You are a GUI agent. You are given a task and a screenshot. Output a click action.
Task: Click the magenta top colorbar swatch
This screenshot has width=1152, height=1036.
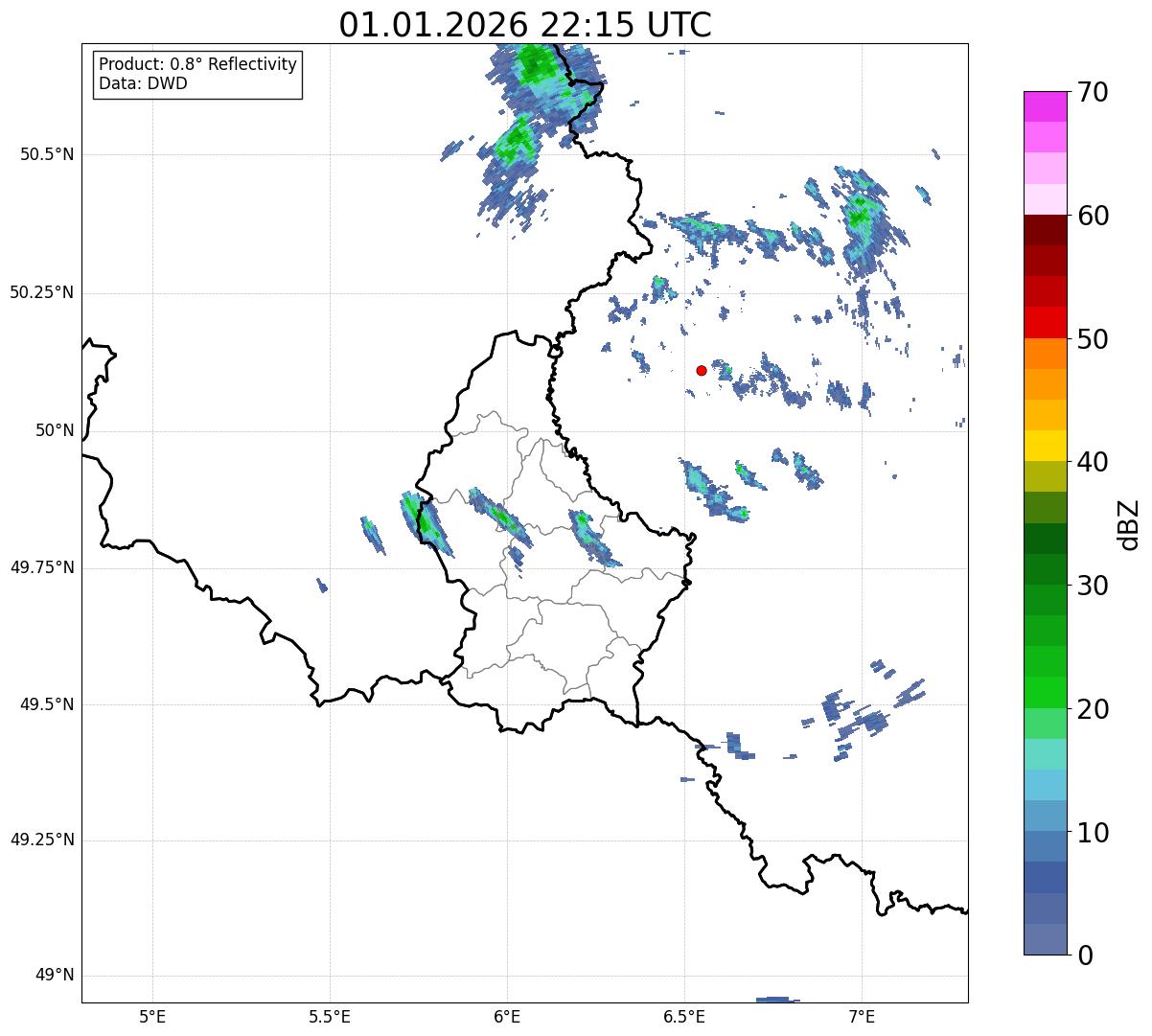[x=1046, y=106]
